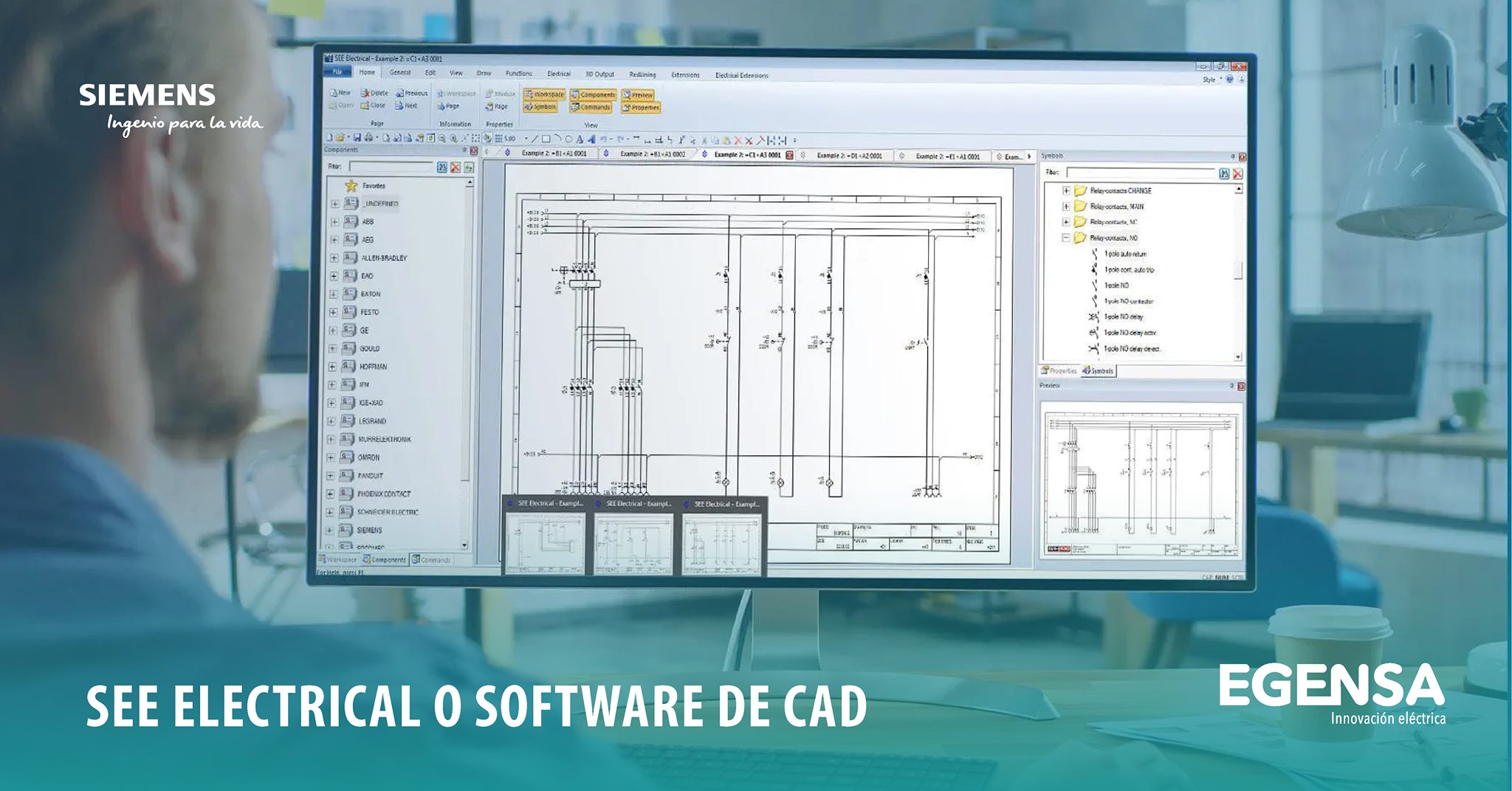Expand the ALLEN-BRADLEY manufacturer node
Viewport: 1512px width, 791px height.
point(334,258)
